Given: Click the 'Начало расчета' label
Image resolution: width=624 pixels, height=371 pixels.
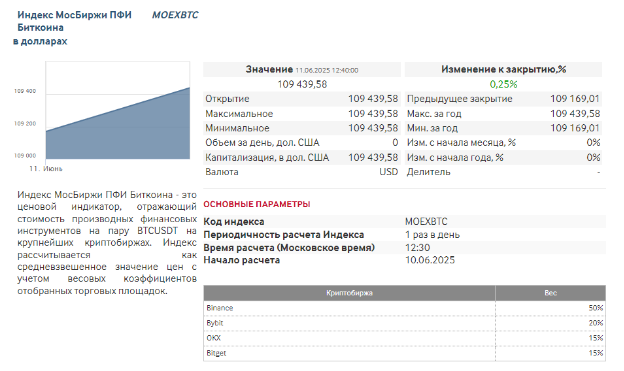Looking at the screenshot, I should click(x=242, y=260).
